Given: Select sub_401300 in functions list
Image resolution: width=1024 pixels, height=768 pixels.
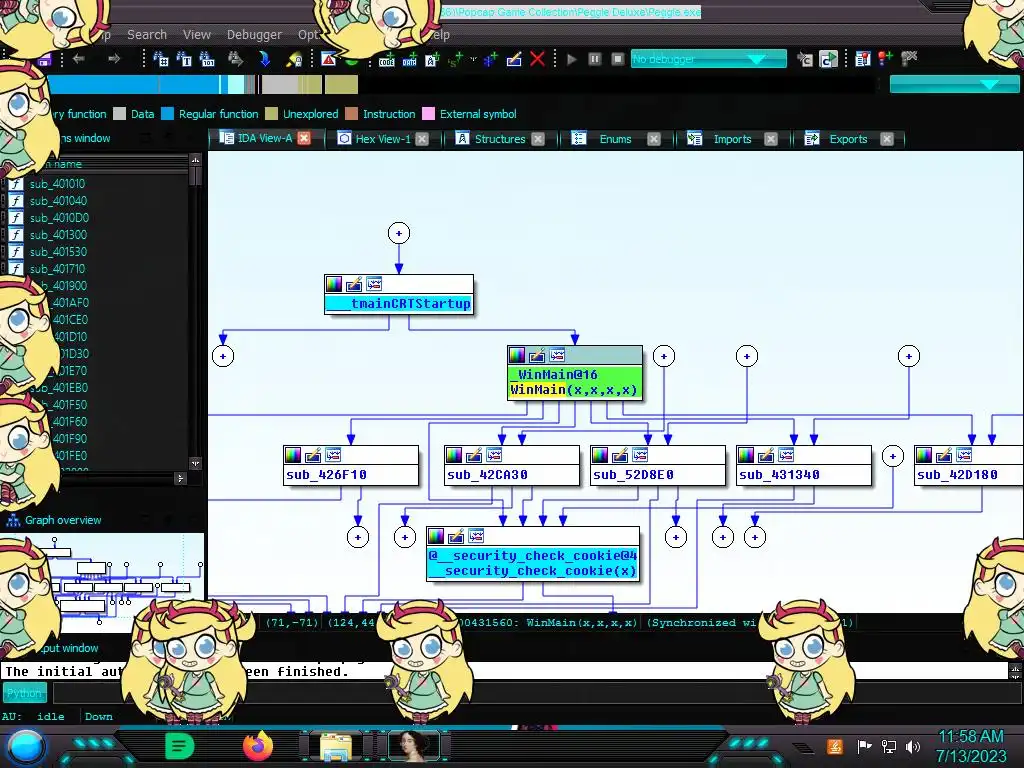Looking at the screenshot, I should [x=58, y=235].
